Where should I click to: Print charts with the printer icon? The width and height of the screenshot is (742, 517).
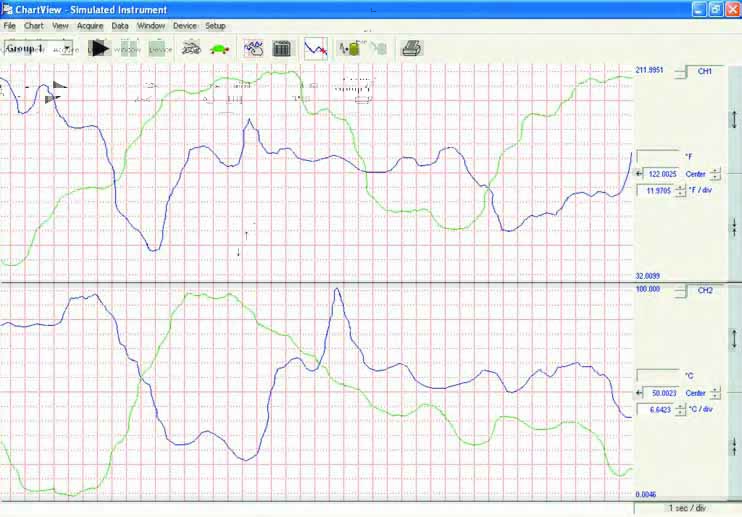pyautogui.click(x=411, y=48)
